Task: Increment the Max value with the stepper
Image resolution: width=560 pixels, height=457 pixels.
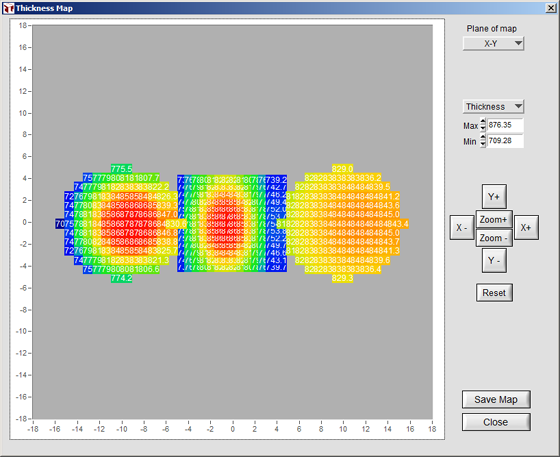Action: coord(483,122)
